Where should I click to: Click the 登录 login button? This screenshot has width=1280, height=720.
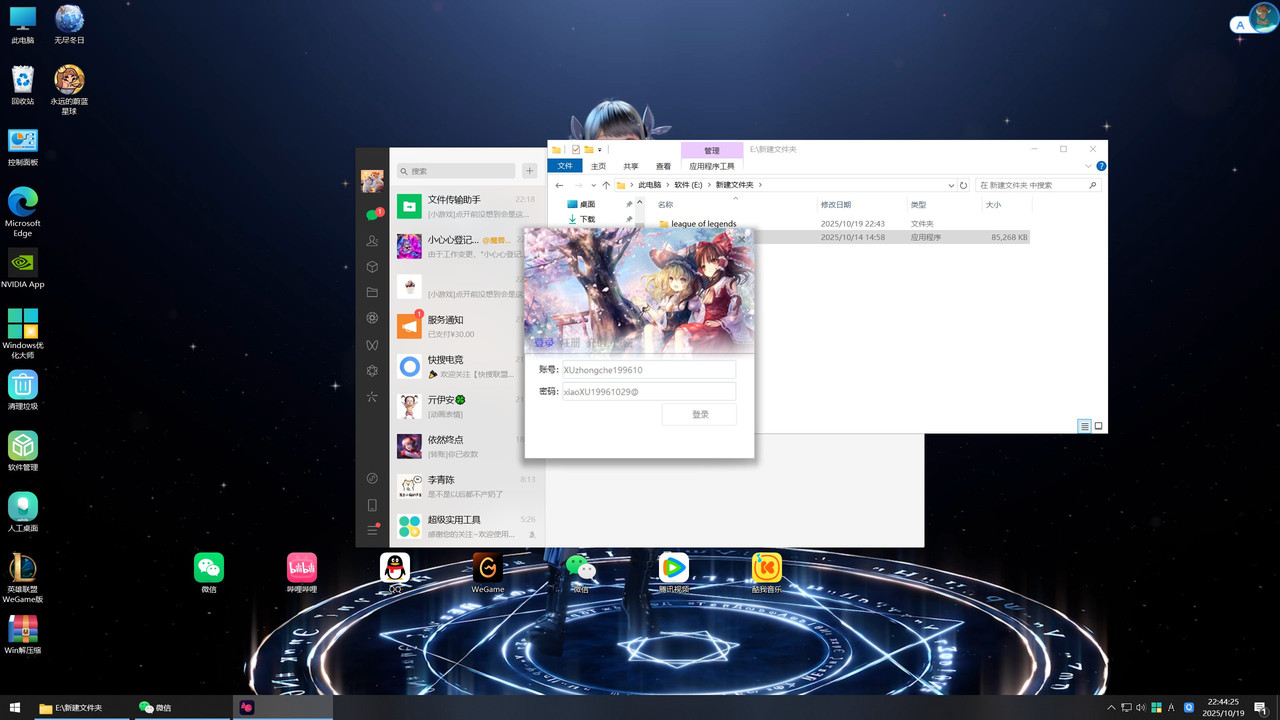(x=700, y=415)
